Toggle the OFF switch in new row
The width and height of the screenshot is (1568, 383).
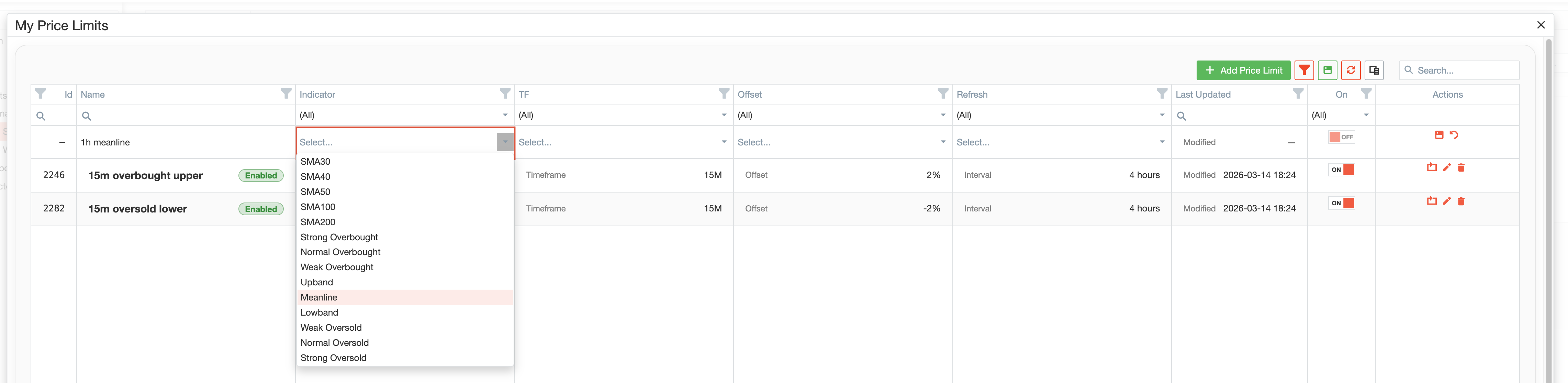coord(1341,137)
